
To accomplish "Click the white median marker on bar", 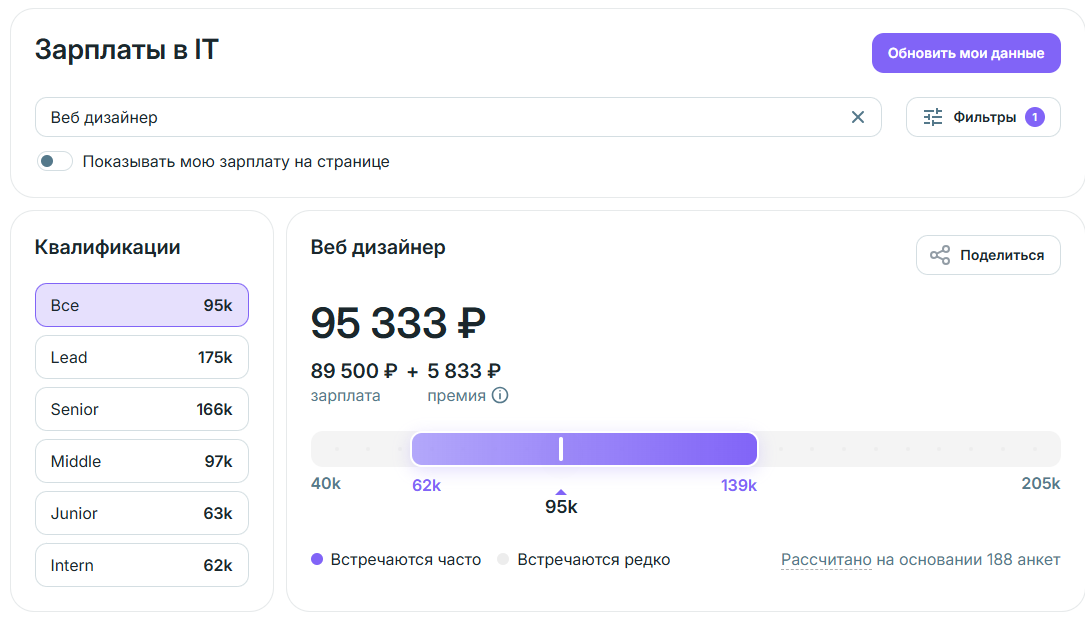I will [x=560, y=449].
